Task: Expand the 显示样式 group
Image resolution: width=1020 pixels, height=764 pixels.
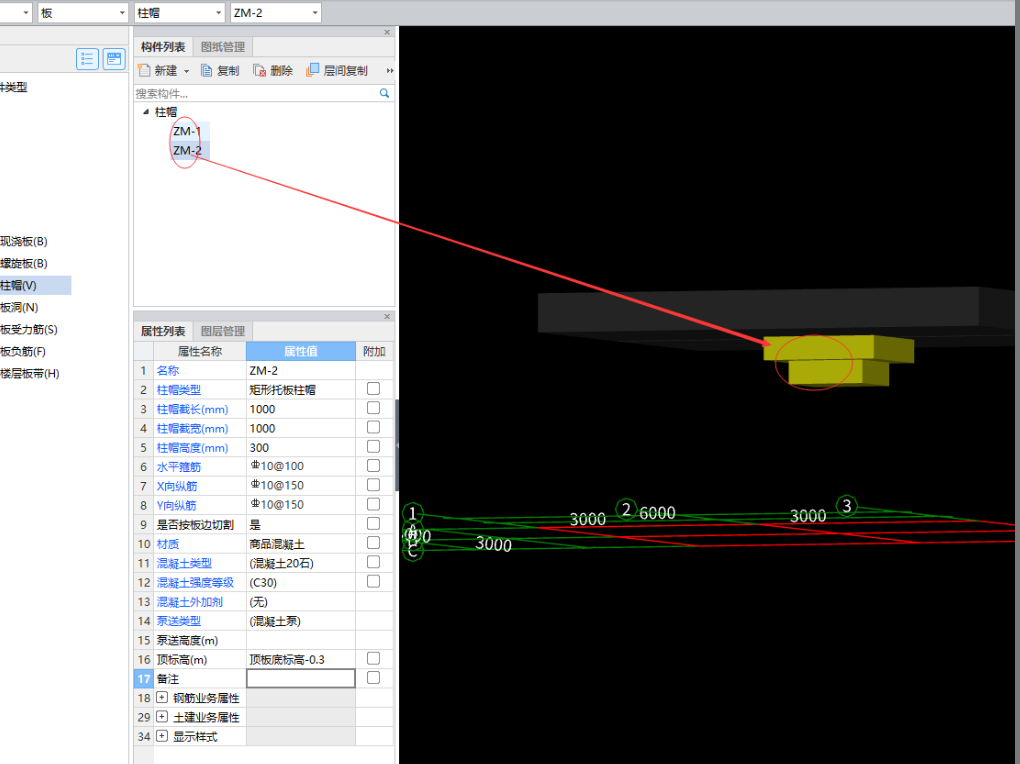Action: point(162,736)
